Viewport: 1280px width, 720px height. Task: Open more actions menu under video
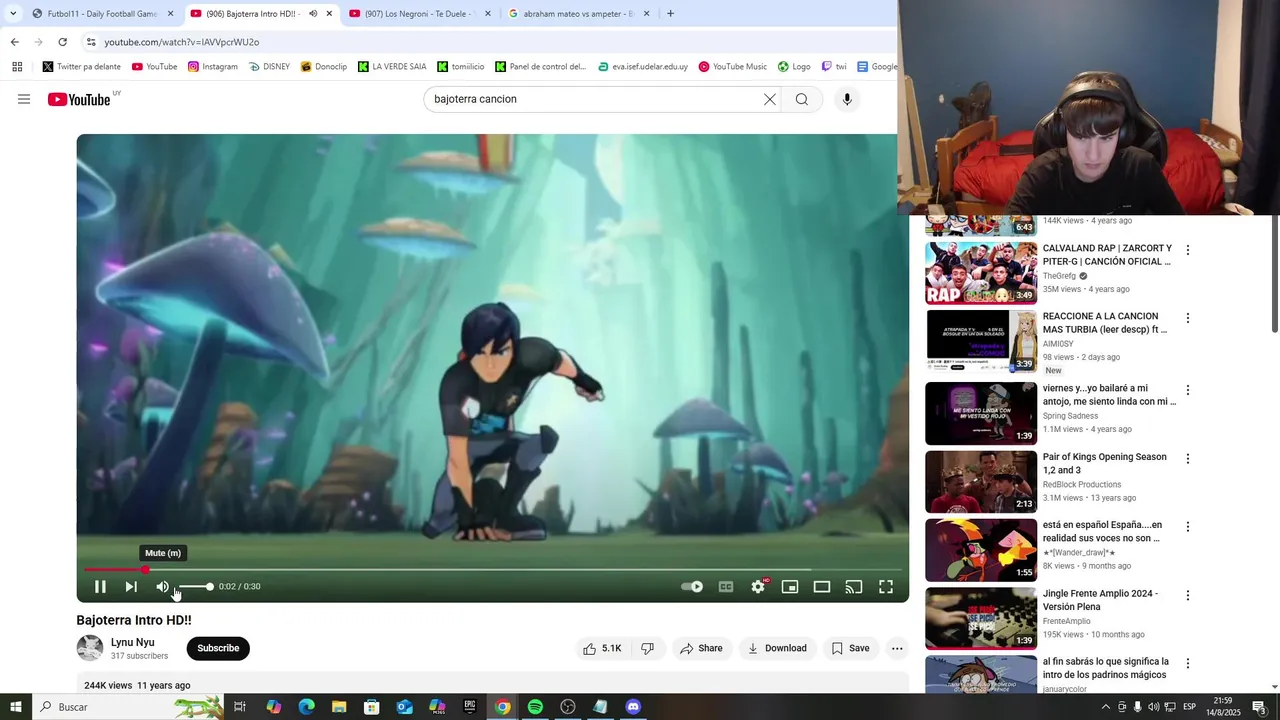pos(897,648)
